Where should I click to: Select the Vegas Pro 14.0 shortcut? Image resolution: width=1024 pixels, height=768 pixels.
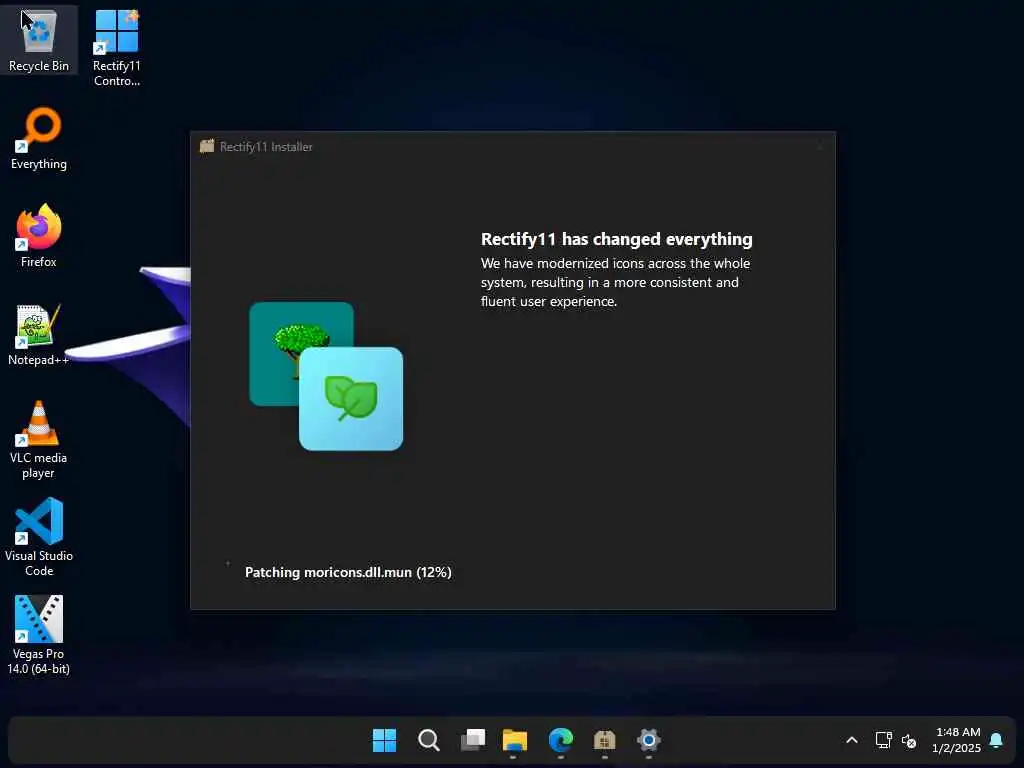point(39,635)
